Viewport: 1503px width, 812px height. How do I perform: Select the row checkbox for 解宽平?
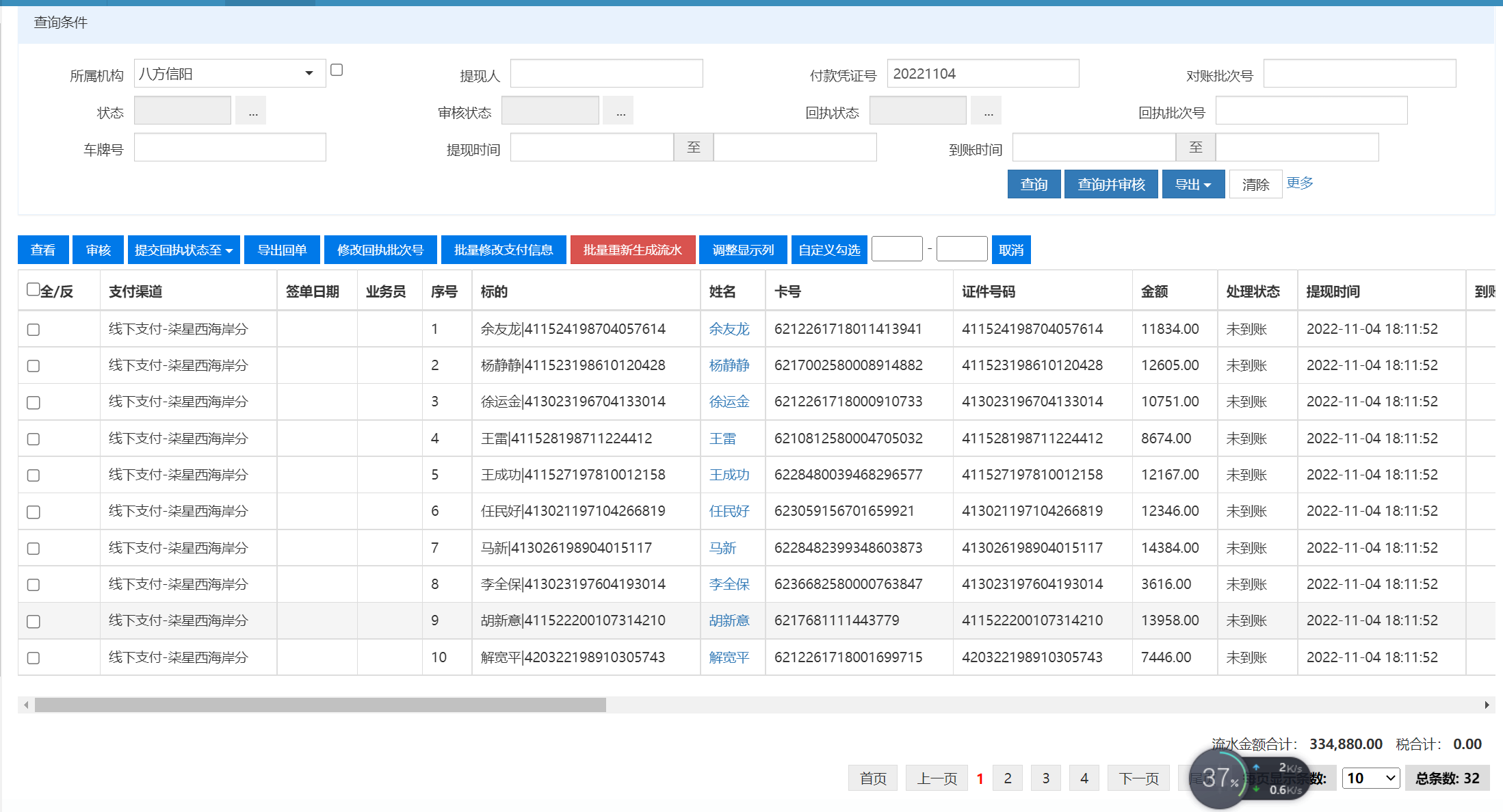[33, 658]
